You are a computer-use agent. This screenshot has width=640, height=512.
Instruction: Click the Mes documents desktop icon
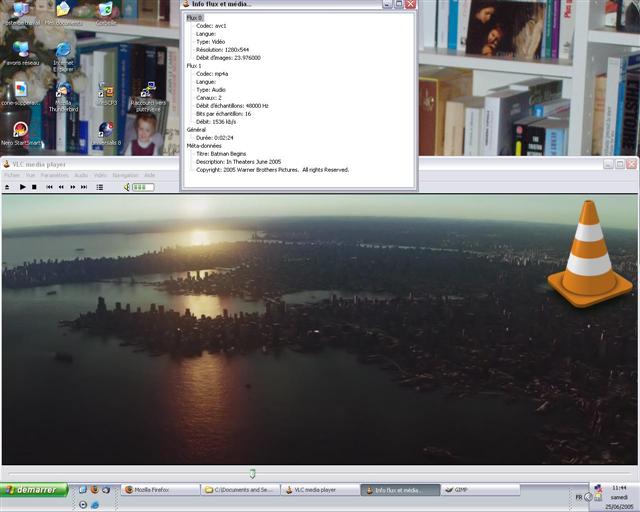(x=63, y=13)
